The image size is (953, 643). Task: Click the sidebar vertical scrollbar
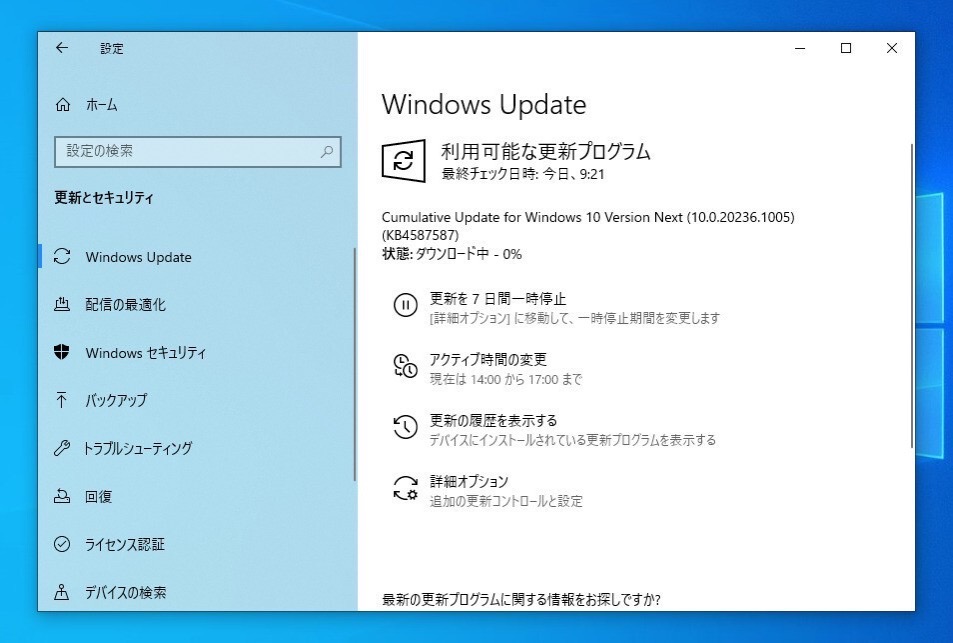click(x=355, y=365)
